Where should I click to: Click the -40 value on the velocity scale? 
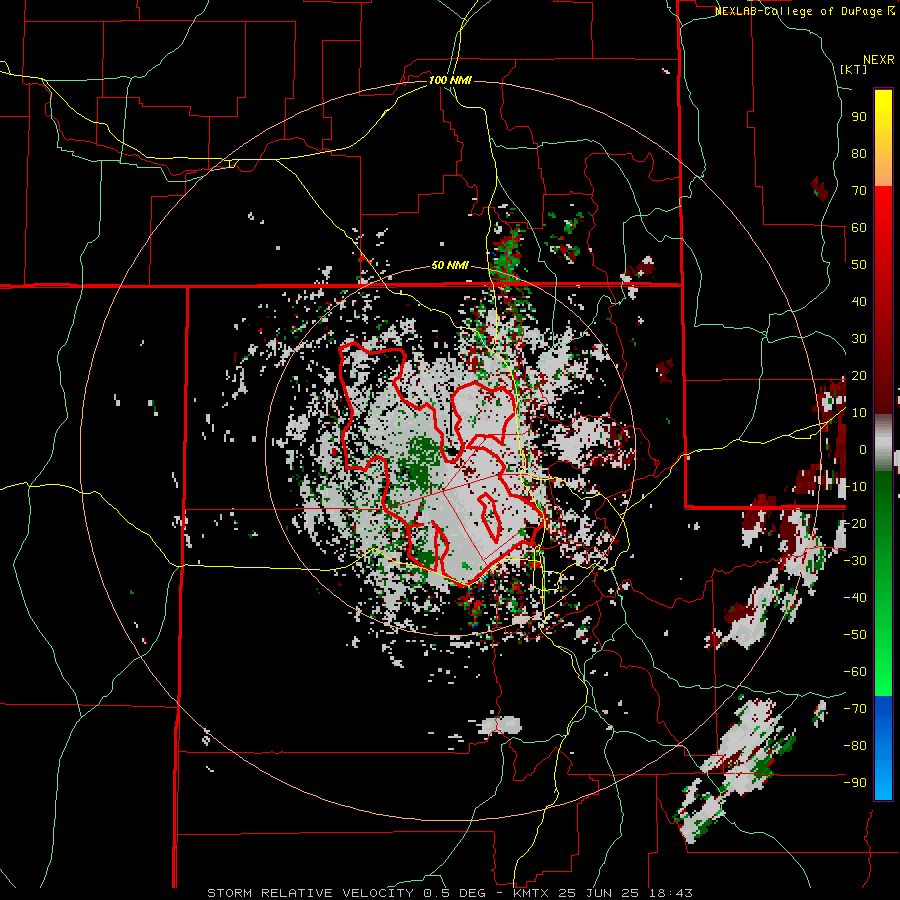[x=855, y=598]
